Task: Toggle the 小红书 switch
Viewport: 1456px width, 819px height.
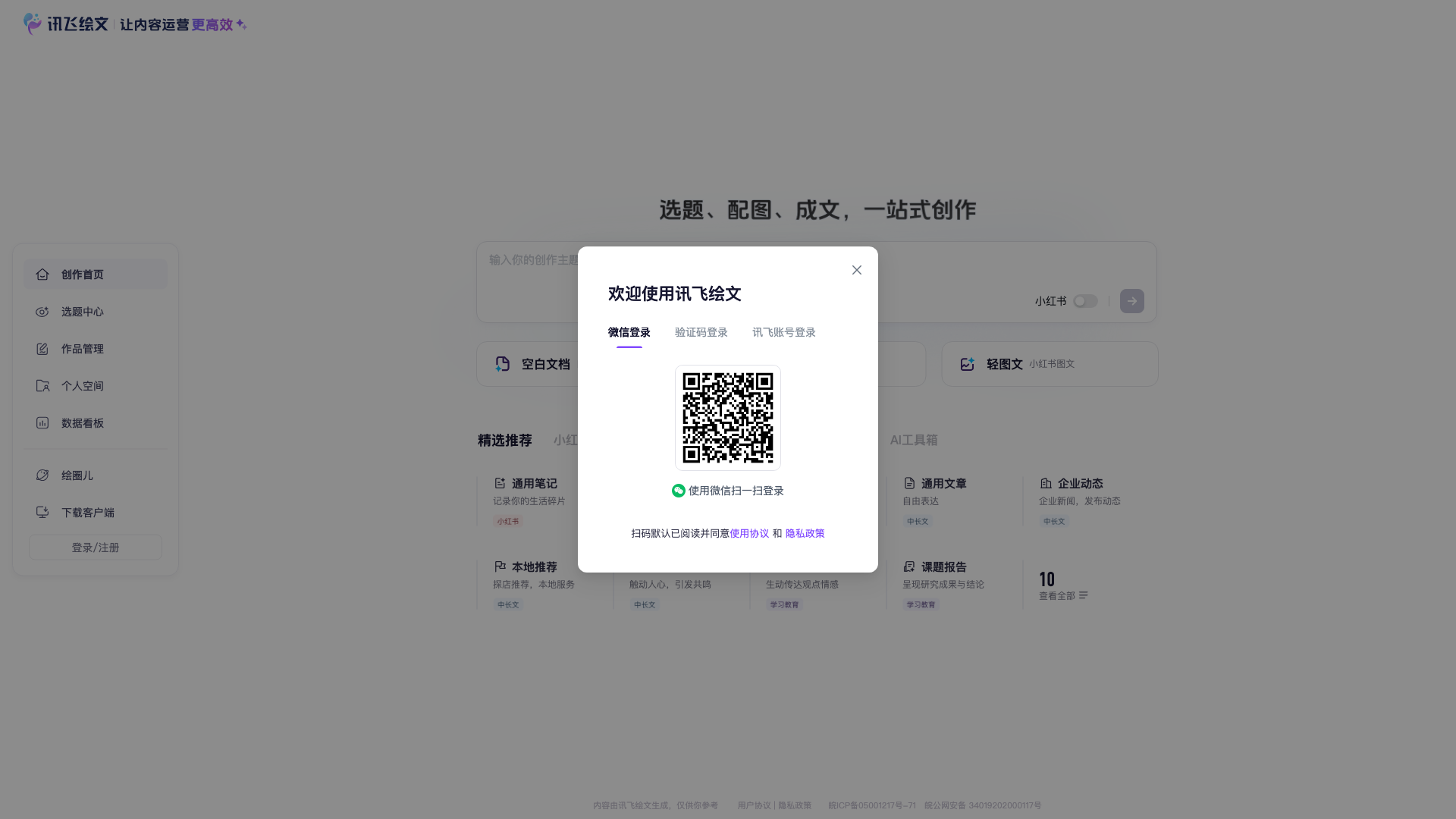Action: point(1085,301)
